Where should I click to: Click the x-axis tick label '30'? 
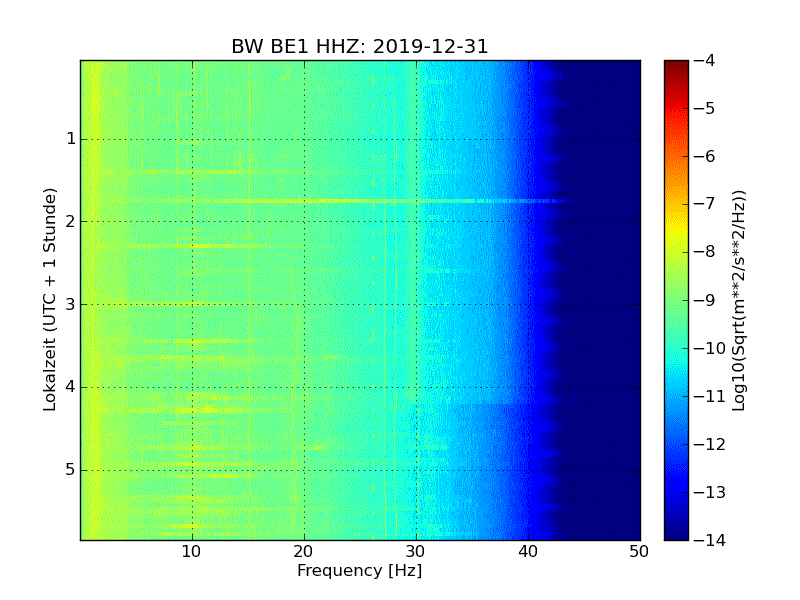click(x=416, y=552)
